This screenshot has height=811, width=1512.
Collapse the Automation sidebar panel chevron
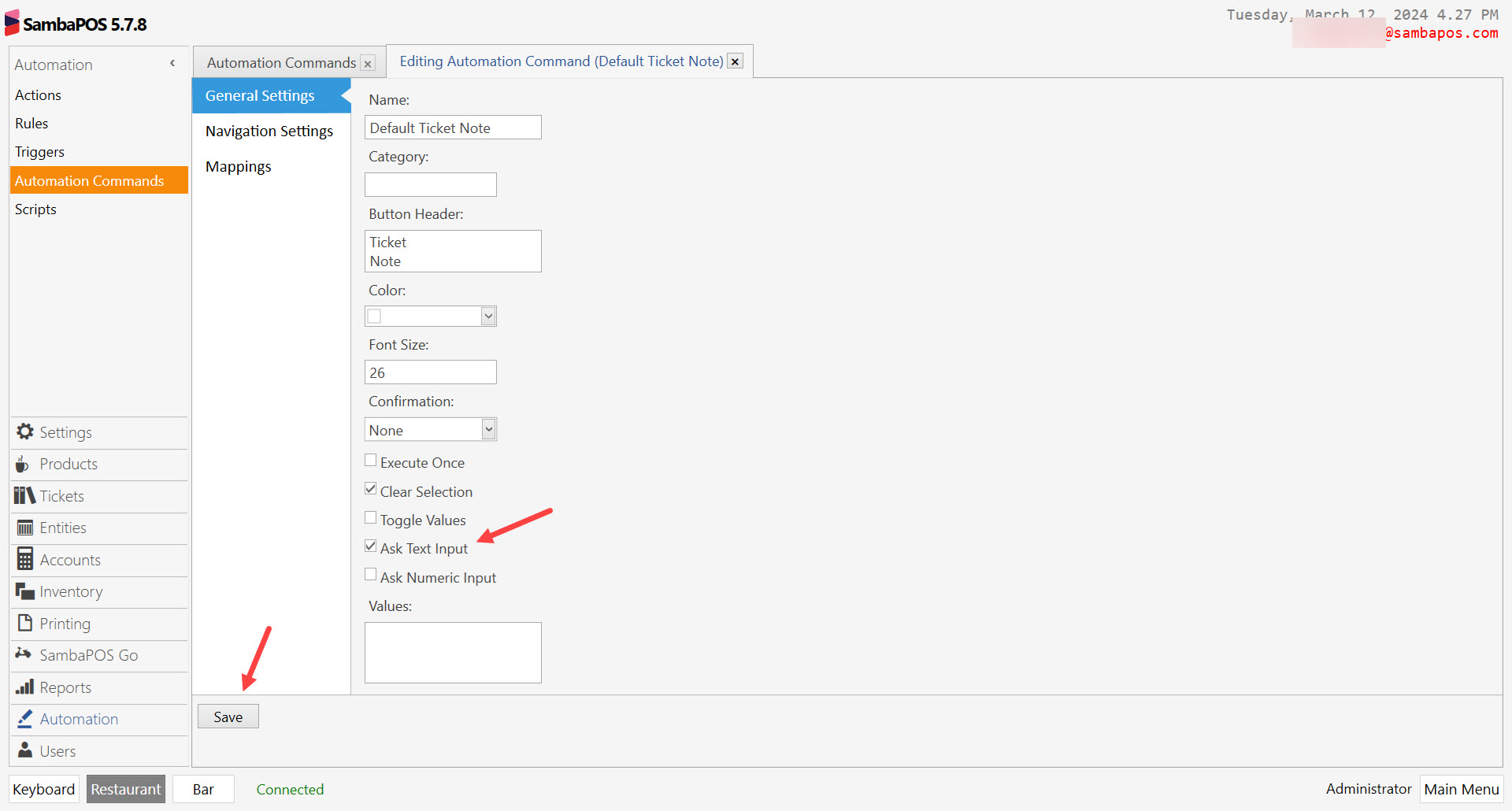172,64
